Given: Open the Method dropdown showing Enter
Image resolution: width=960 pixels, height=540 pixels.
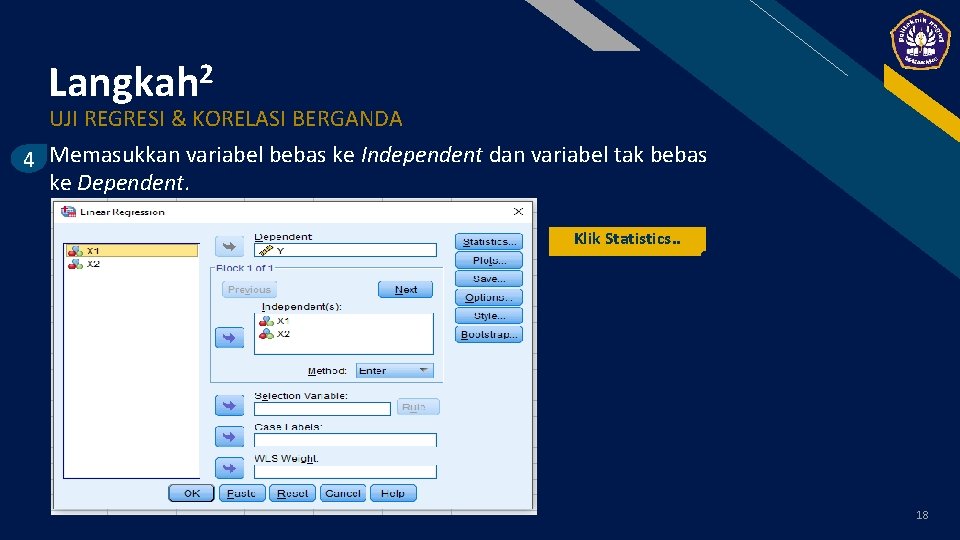Looking at the screenshot, I should [x=394, y=370].
